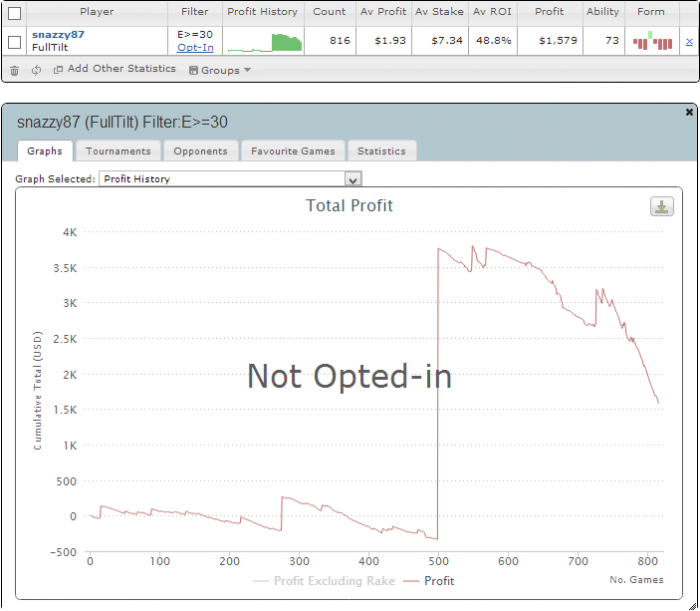
Task: Switch to the Favourite Games tab
Action: (x=293, y=151)
